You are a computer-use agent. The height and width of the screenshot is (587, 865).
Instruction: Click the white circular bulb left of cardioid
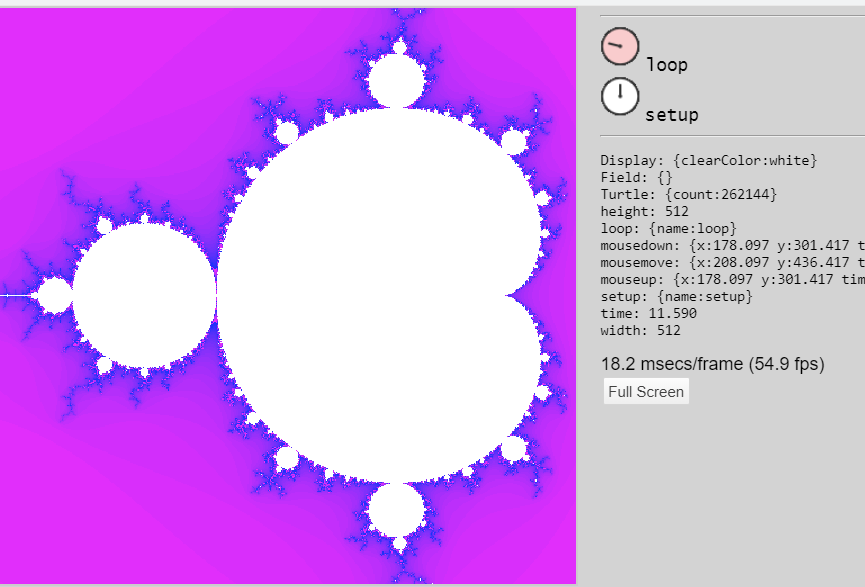click(145, 295)
